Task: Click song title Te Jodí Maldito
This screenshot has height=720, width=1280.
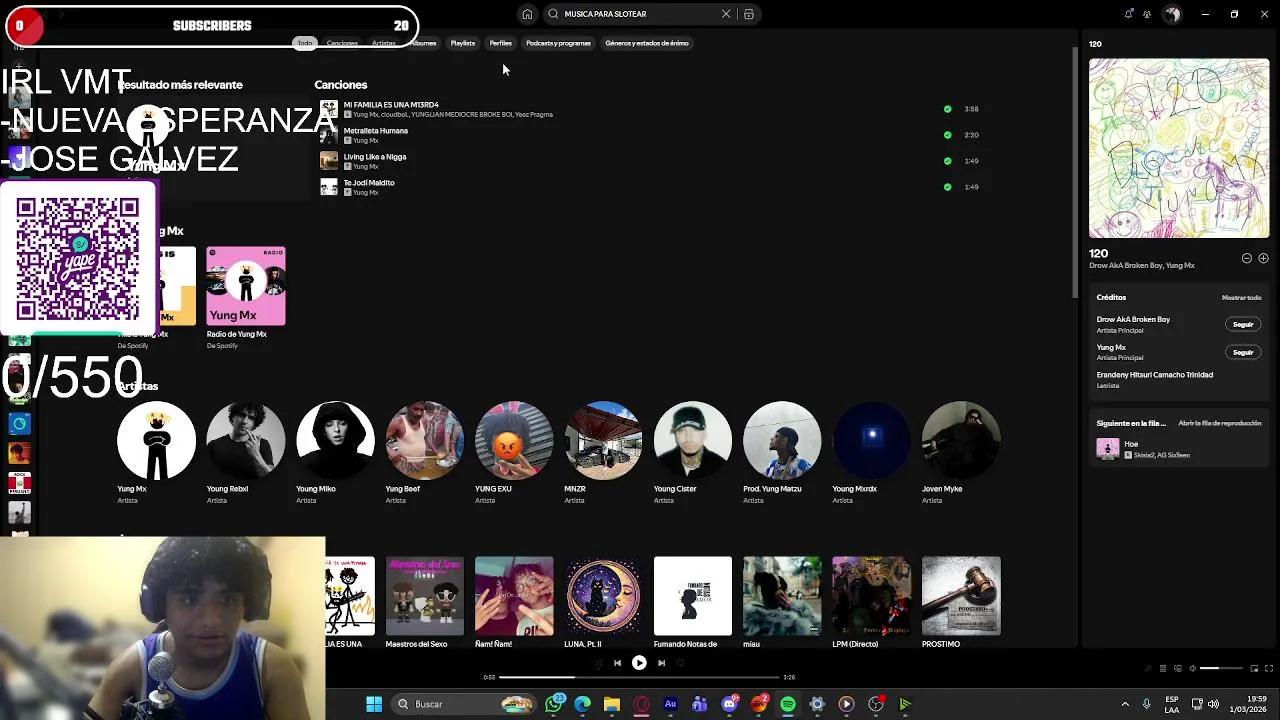Action: pyautogui.click(x=369, y=183)
